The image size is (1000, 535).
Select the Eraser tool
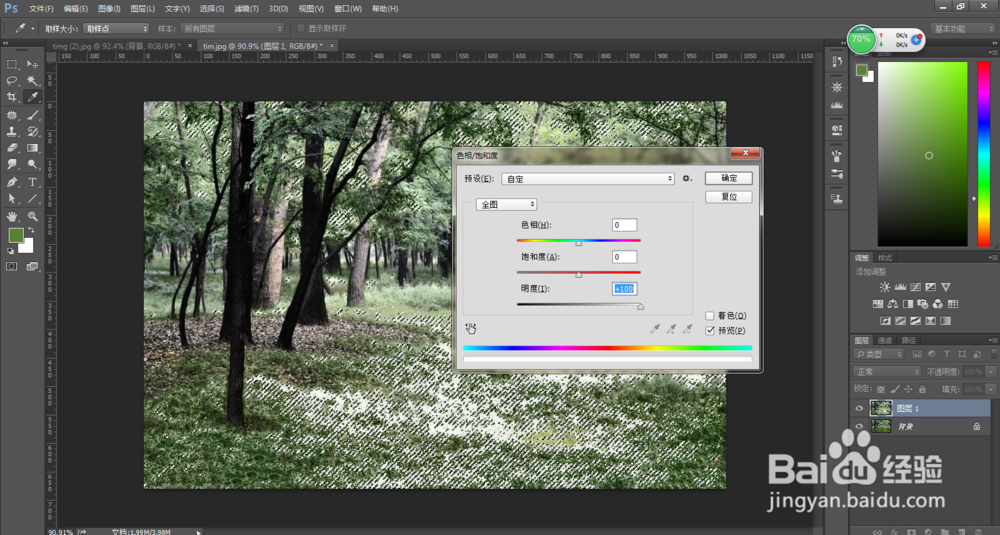point(12,148)
